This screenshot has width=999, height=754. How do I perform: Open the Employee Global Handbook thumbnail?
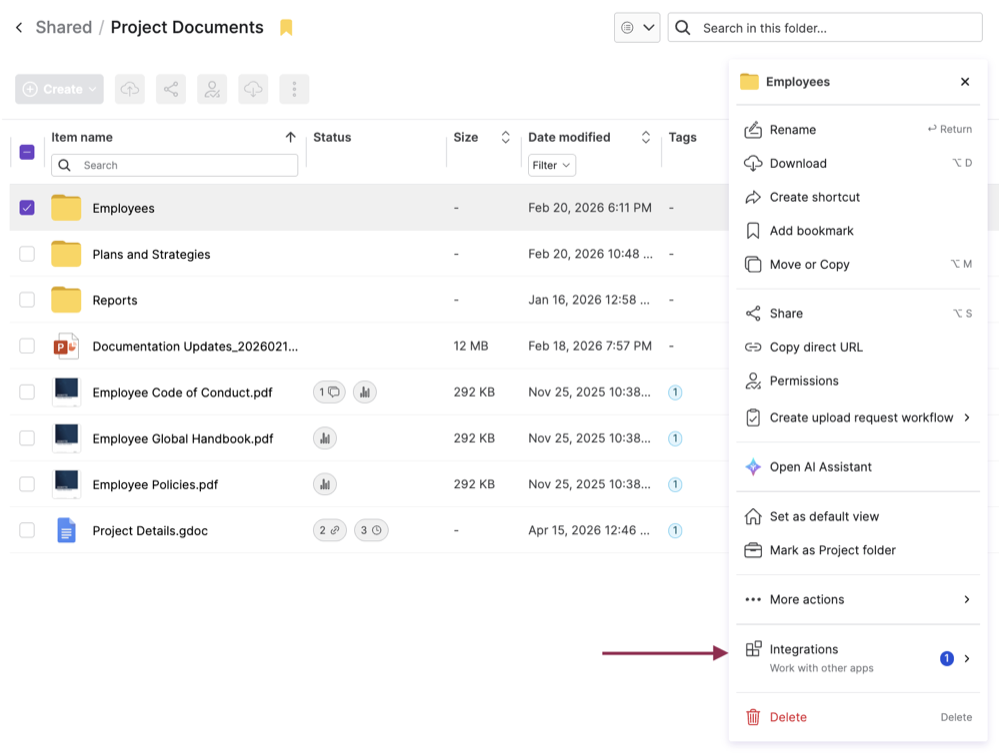pyautogui.click(x=66, y=438)
